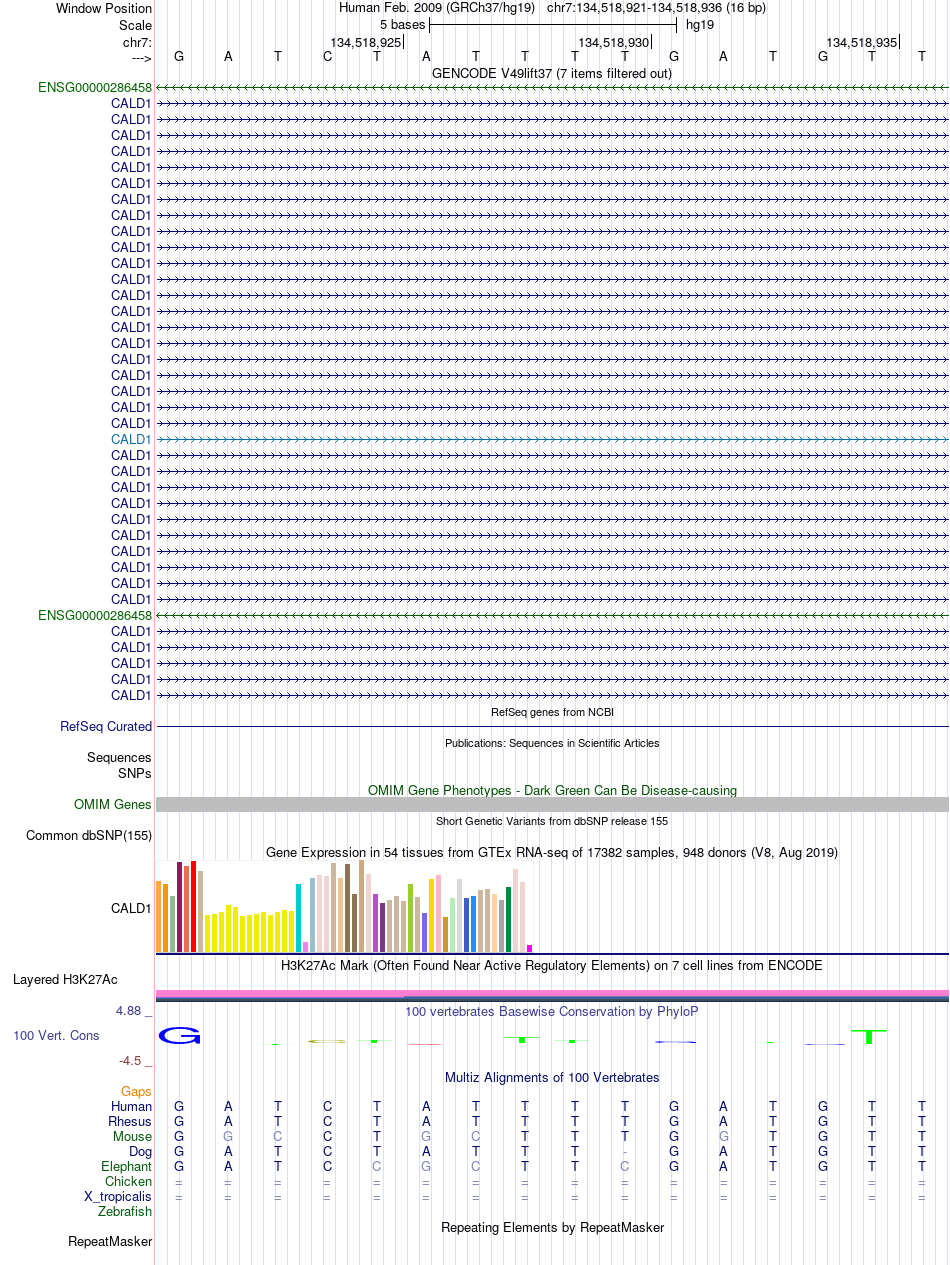This screenshot has height=1265, width=950.
Task: Click the SNPs track label
Action: pos(135,773)
